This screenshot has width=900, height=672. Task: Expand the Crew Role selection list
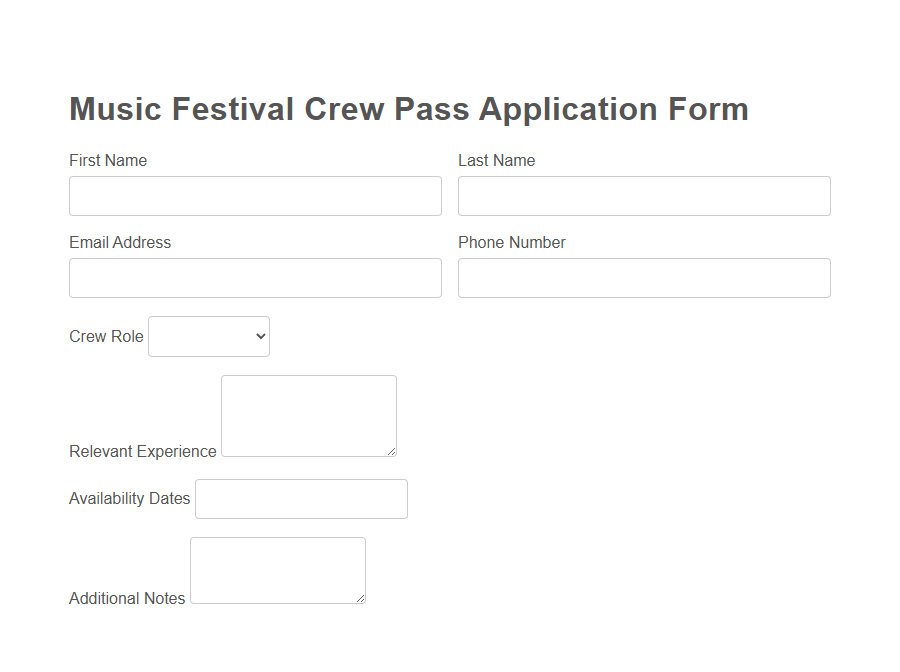208,336
